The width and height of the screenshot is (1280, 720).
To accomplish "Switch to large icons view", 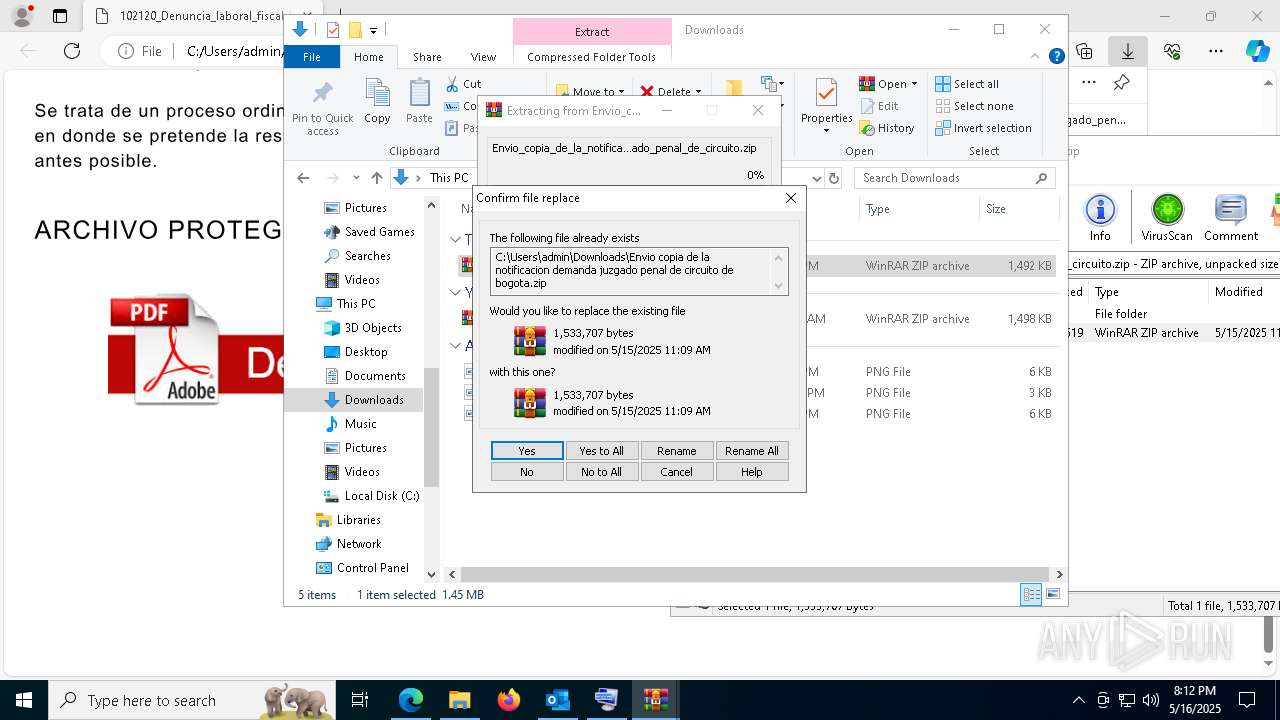I will pos(1053,595).
